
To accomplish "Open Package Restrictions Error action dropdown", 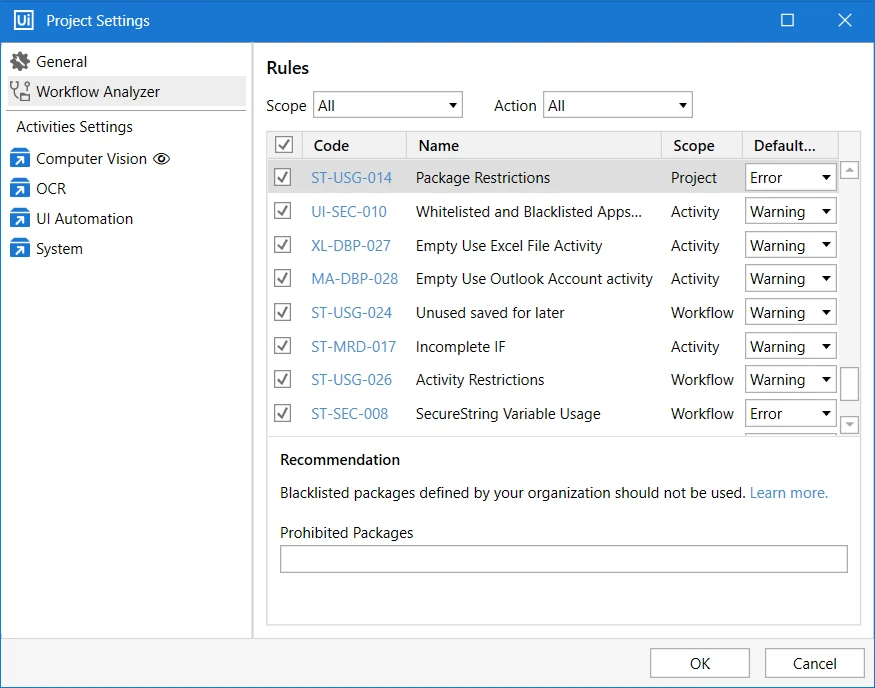I will pyautogui.click(x=790, y=177).
